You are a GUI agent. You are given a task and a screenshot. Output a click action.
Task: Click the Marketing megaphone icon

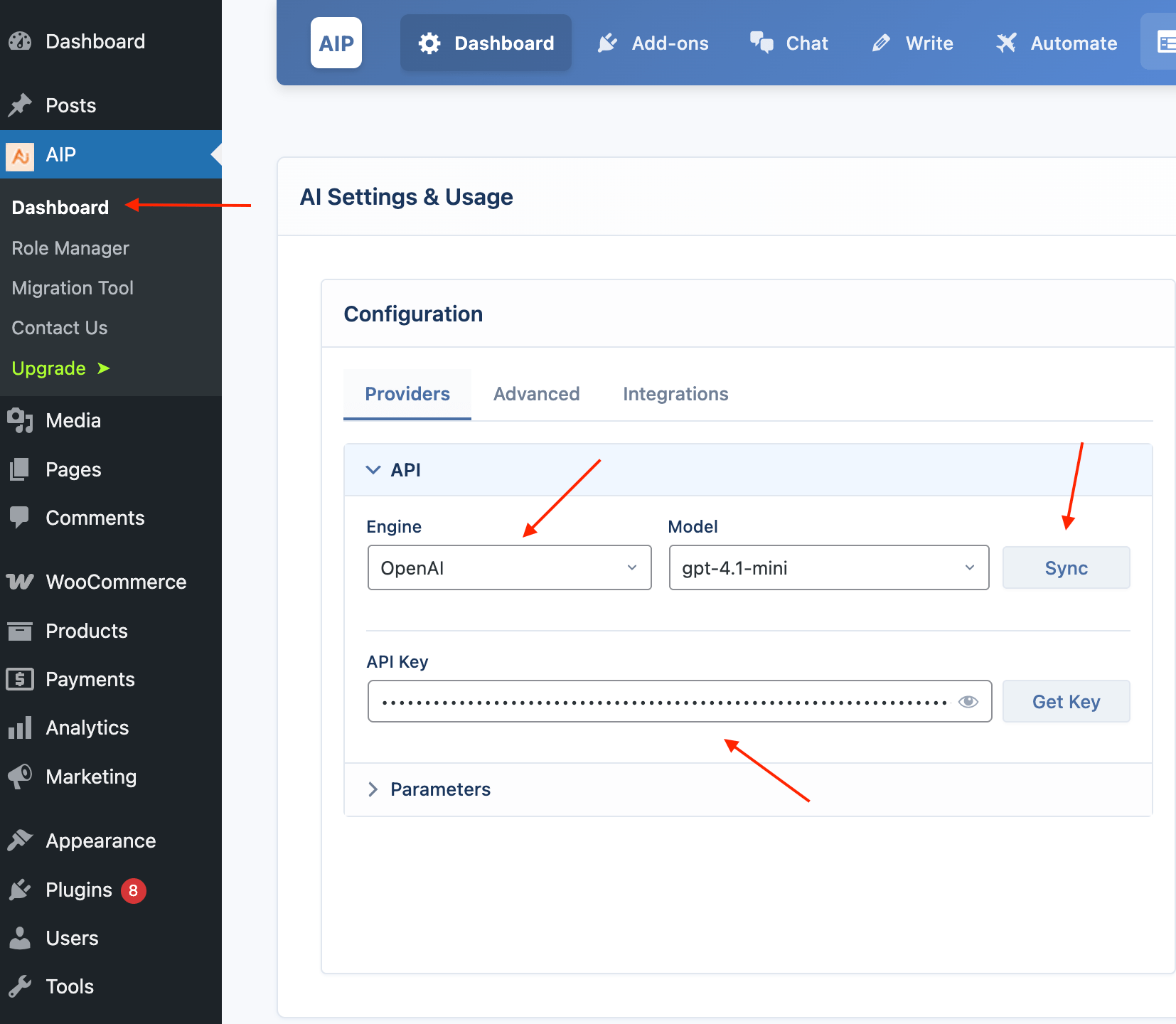20,777
